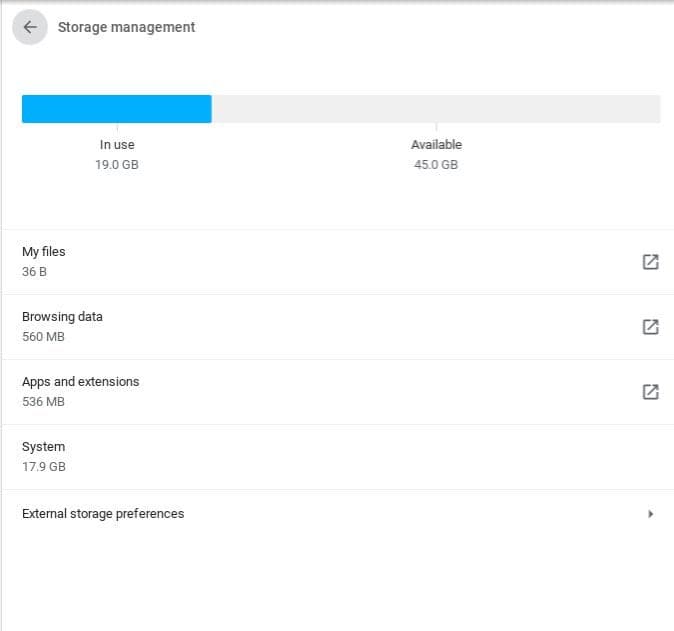Image resolution: width=674 pixels, height=631 pixels.
Task: Click the 45.0 GB available value
Action: (436, 165)
